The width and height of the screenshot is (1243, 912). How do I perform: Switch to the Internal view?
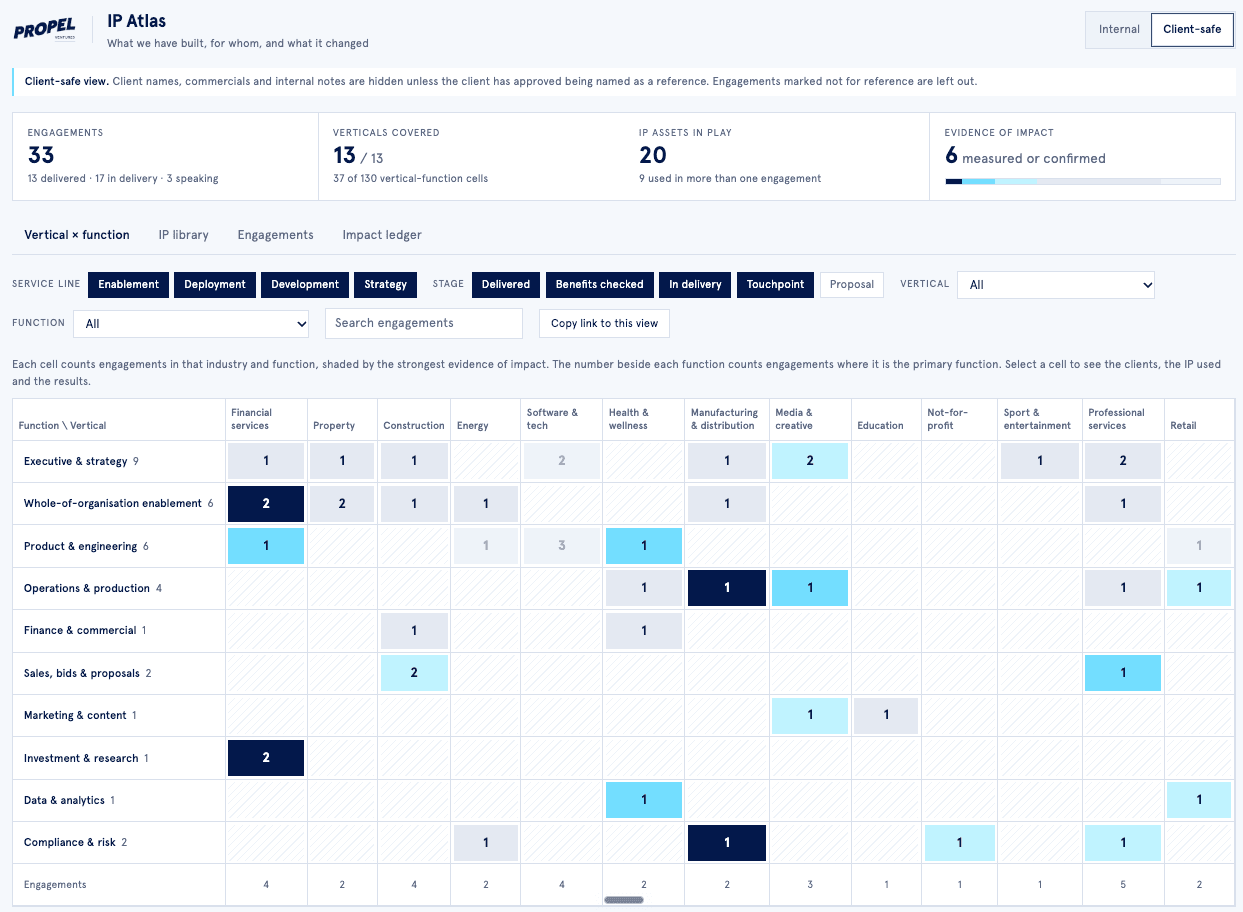[x=1119, y=29]
